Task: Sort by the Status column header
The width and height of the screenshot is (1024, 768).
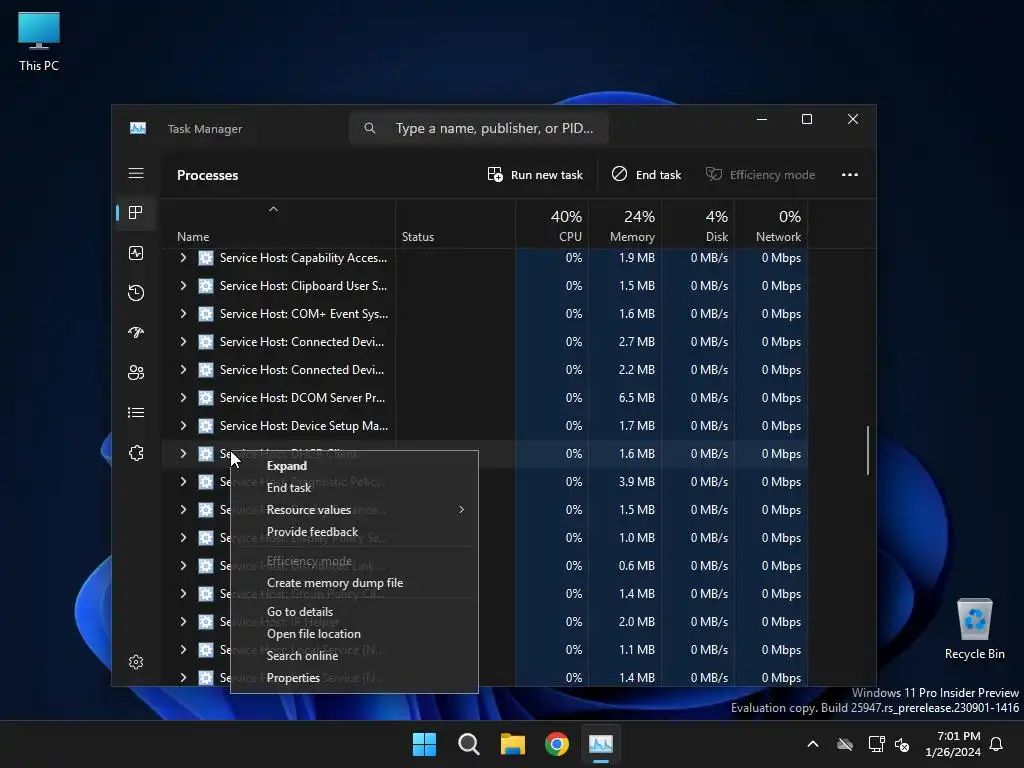Action: point(456,224)
